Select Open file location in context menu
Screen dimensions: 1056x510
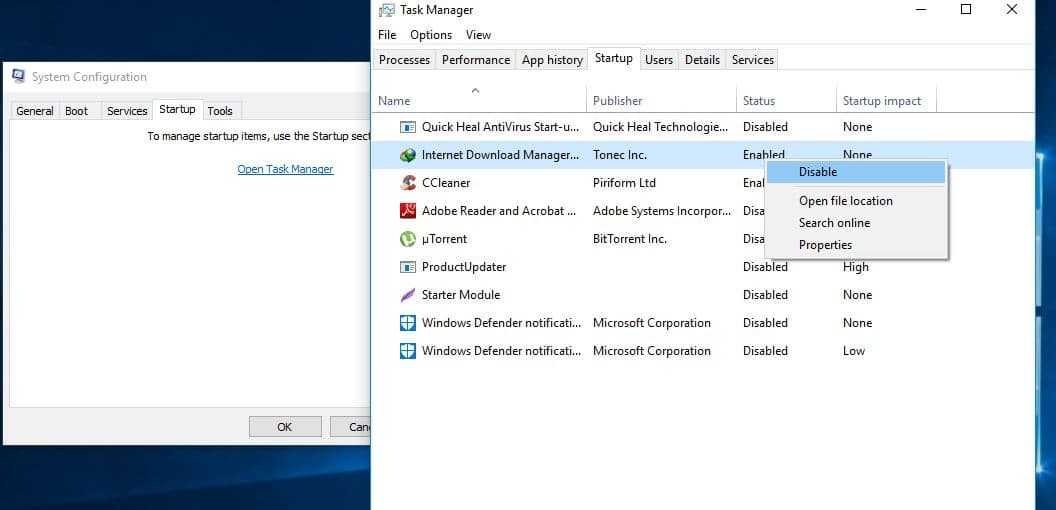tap(845, 201)
